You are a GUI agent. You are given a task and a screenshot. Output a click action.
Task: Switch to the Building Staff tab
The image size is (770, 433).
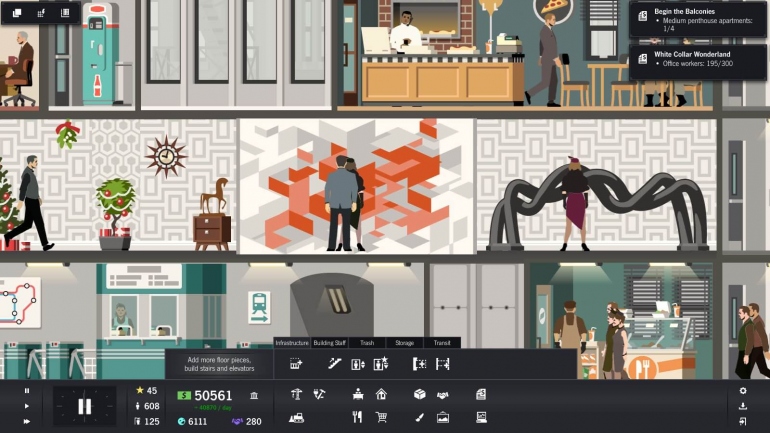[x=330, y=343]
